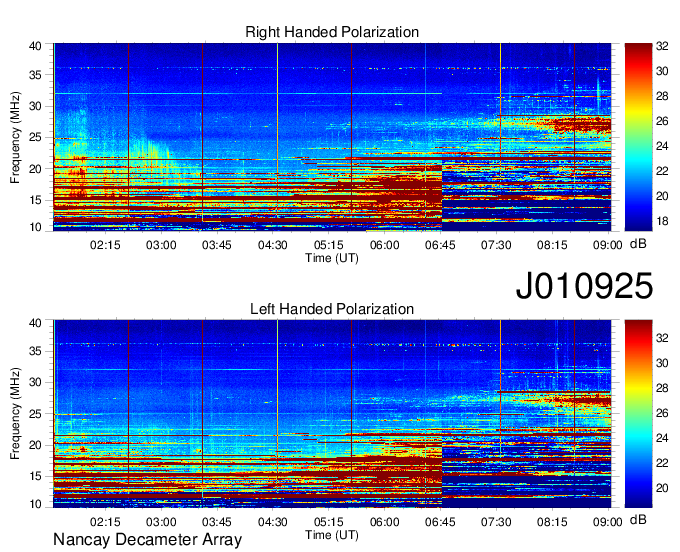Click 24 dB mark on right-handed color bar
The width and height of the screenshot is (680, 552).
(x=662, y=146)
